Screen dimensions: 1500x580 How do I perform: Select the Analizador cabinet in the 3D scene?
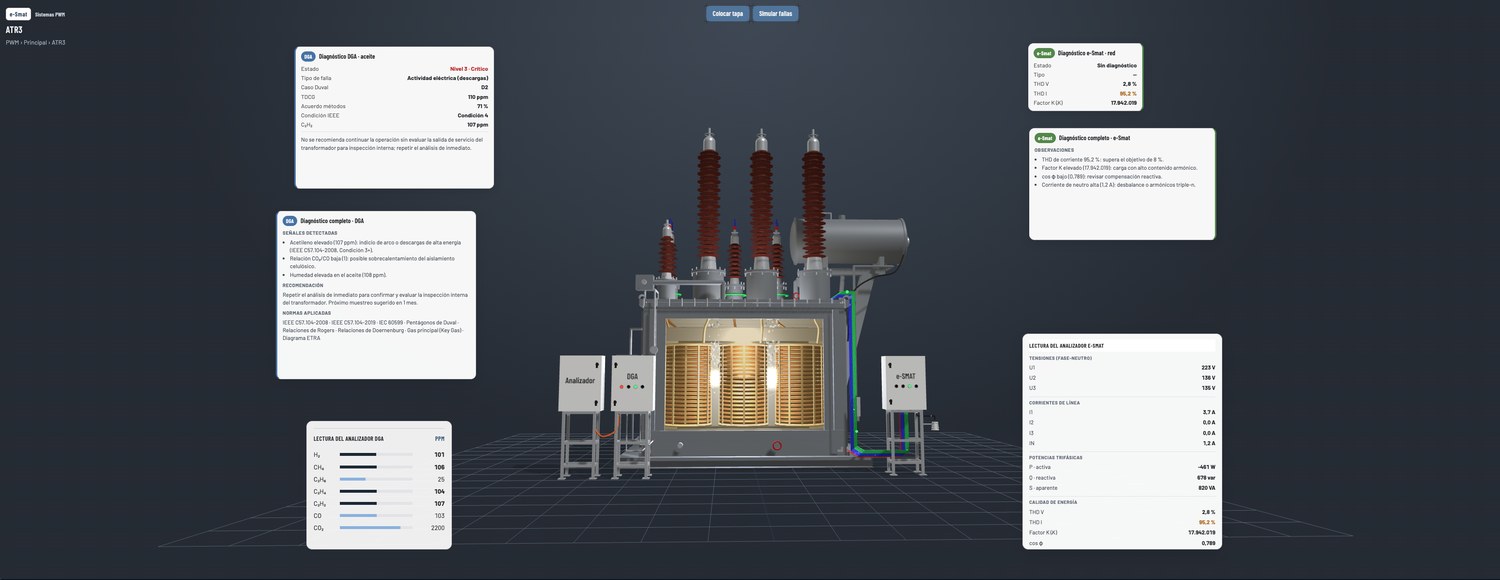581,383
